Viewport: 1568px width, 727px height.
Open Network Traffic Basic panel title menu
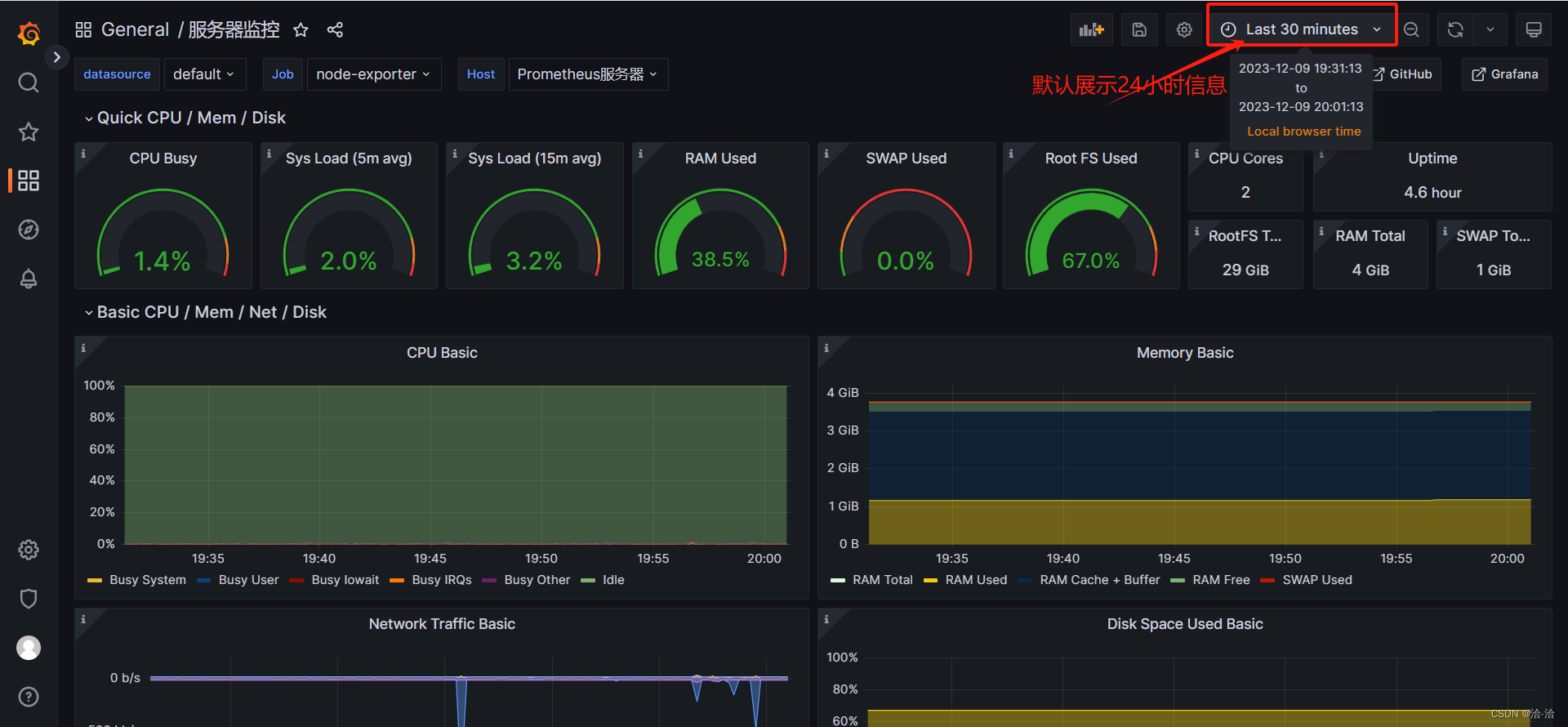click(442, 624)
